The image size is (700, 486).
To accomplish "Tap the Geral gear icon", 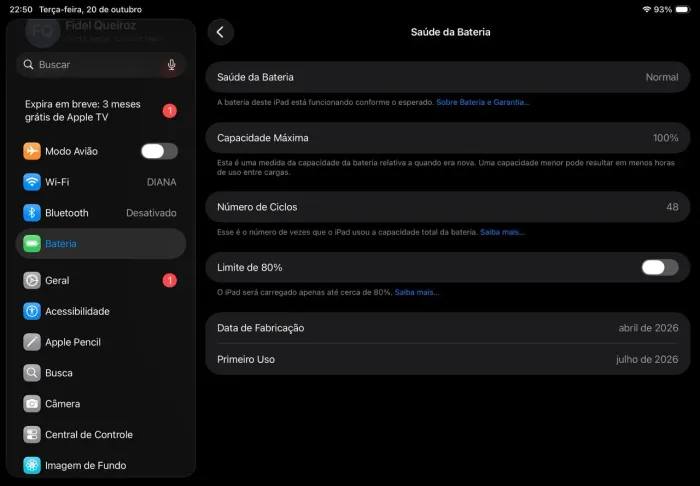I will [x=32, y=280].
